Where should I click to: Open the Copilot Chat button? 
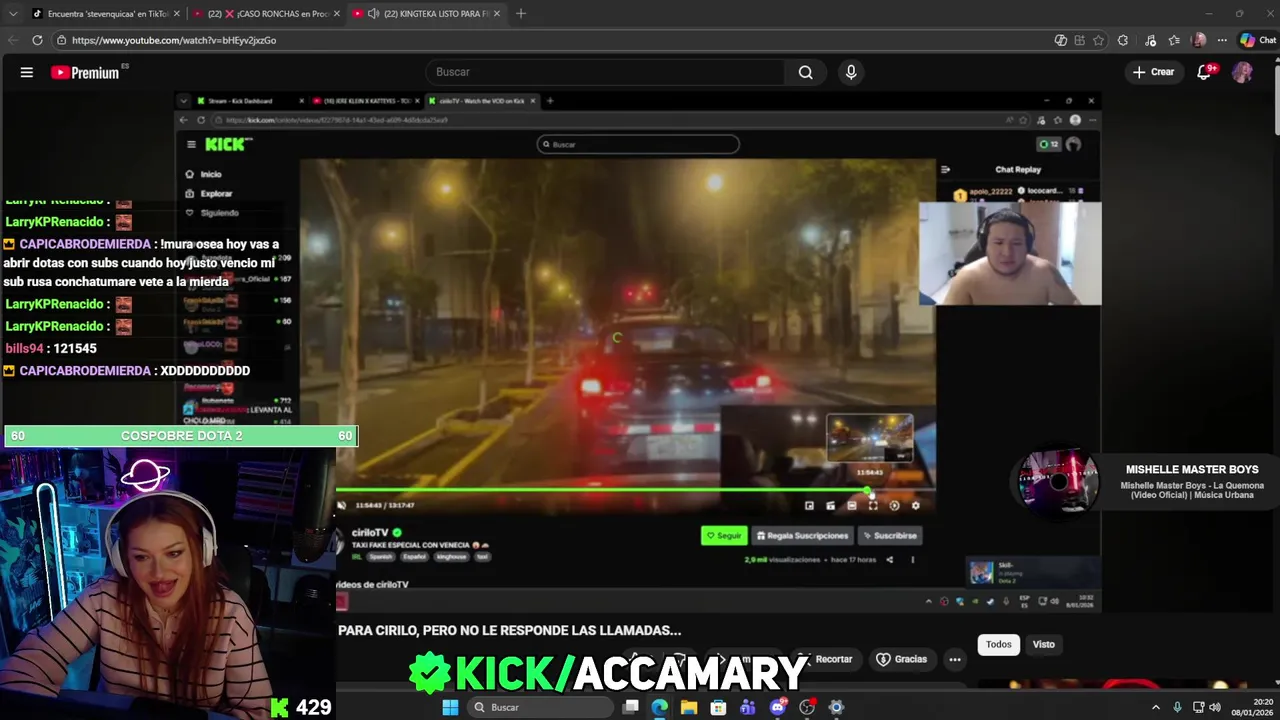pos(1257,40)
